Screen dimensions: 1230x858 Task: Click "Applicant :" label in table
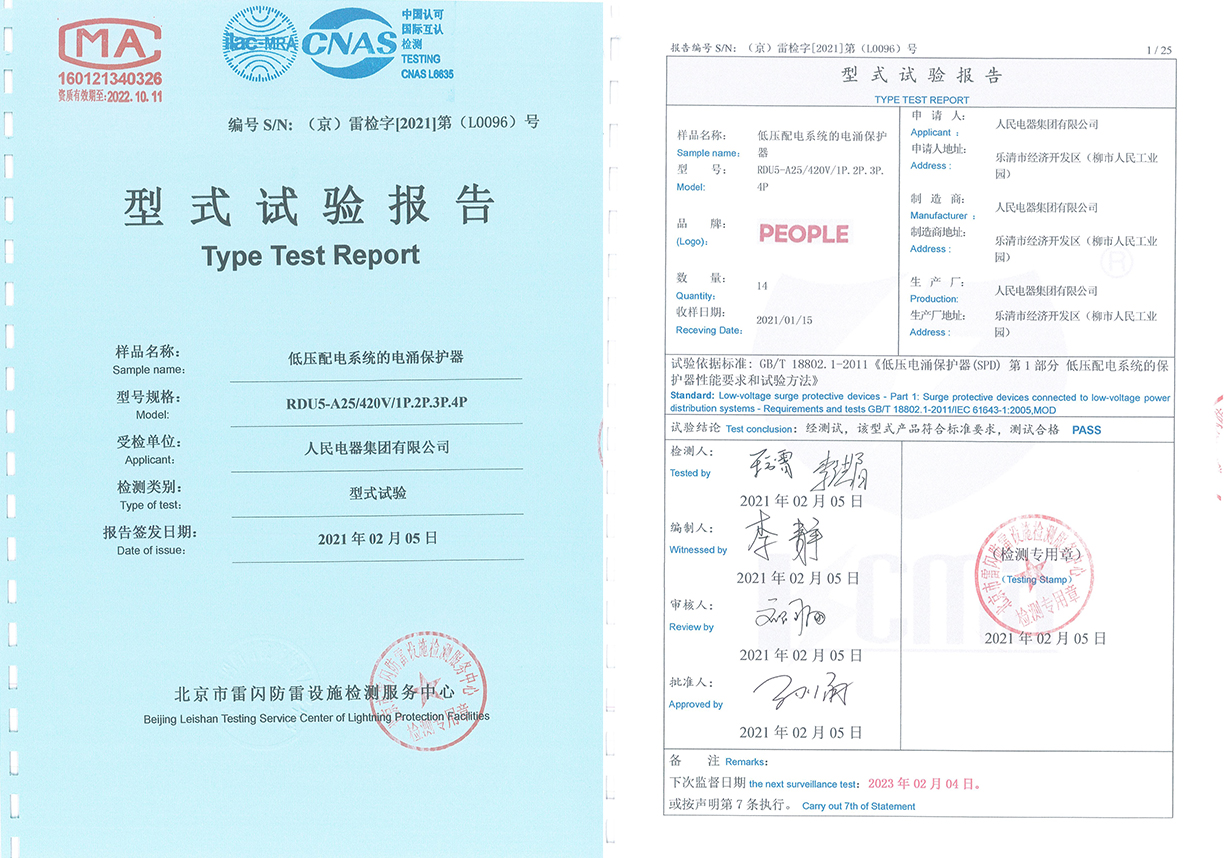(935, 132)
